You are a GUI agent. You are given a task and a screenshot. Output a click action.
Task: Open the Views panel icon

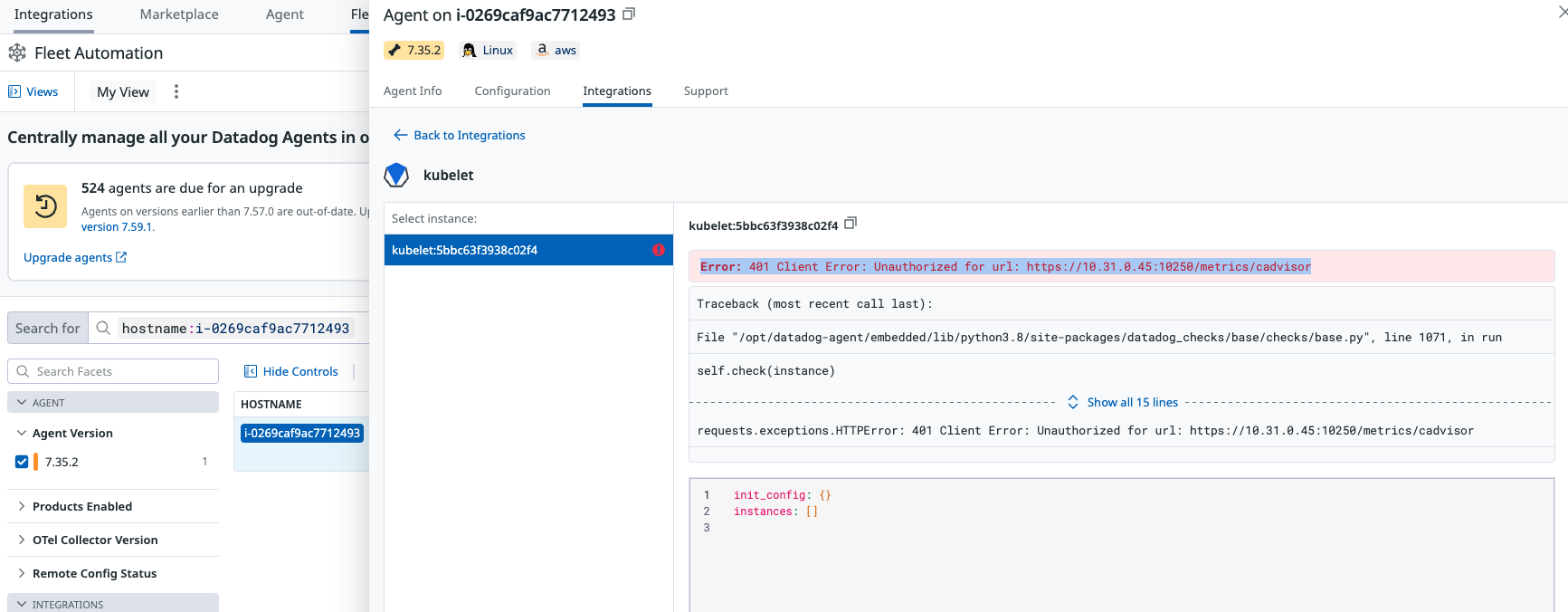coord(14,91)
